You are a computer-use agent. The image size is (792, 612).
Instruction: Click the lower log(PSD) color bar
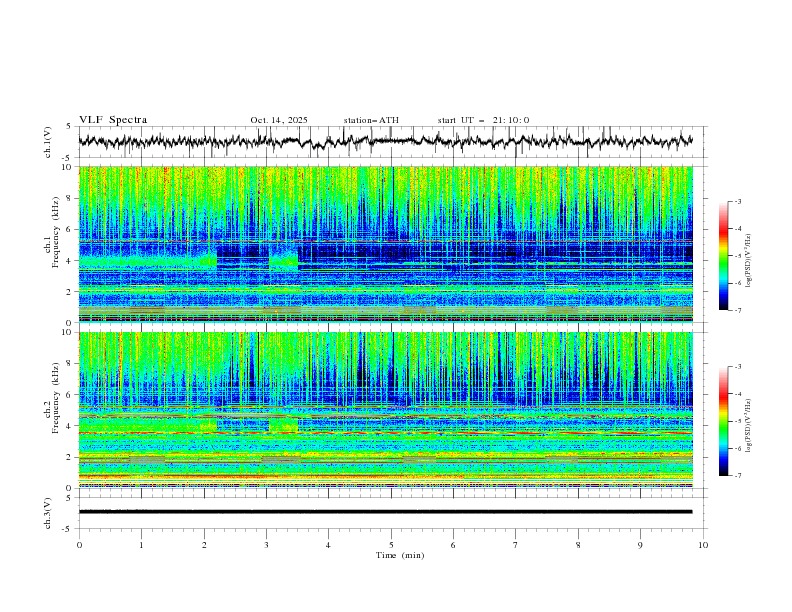click(724, 421)
